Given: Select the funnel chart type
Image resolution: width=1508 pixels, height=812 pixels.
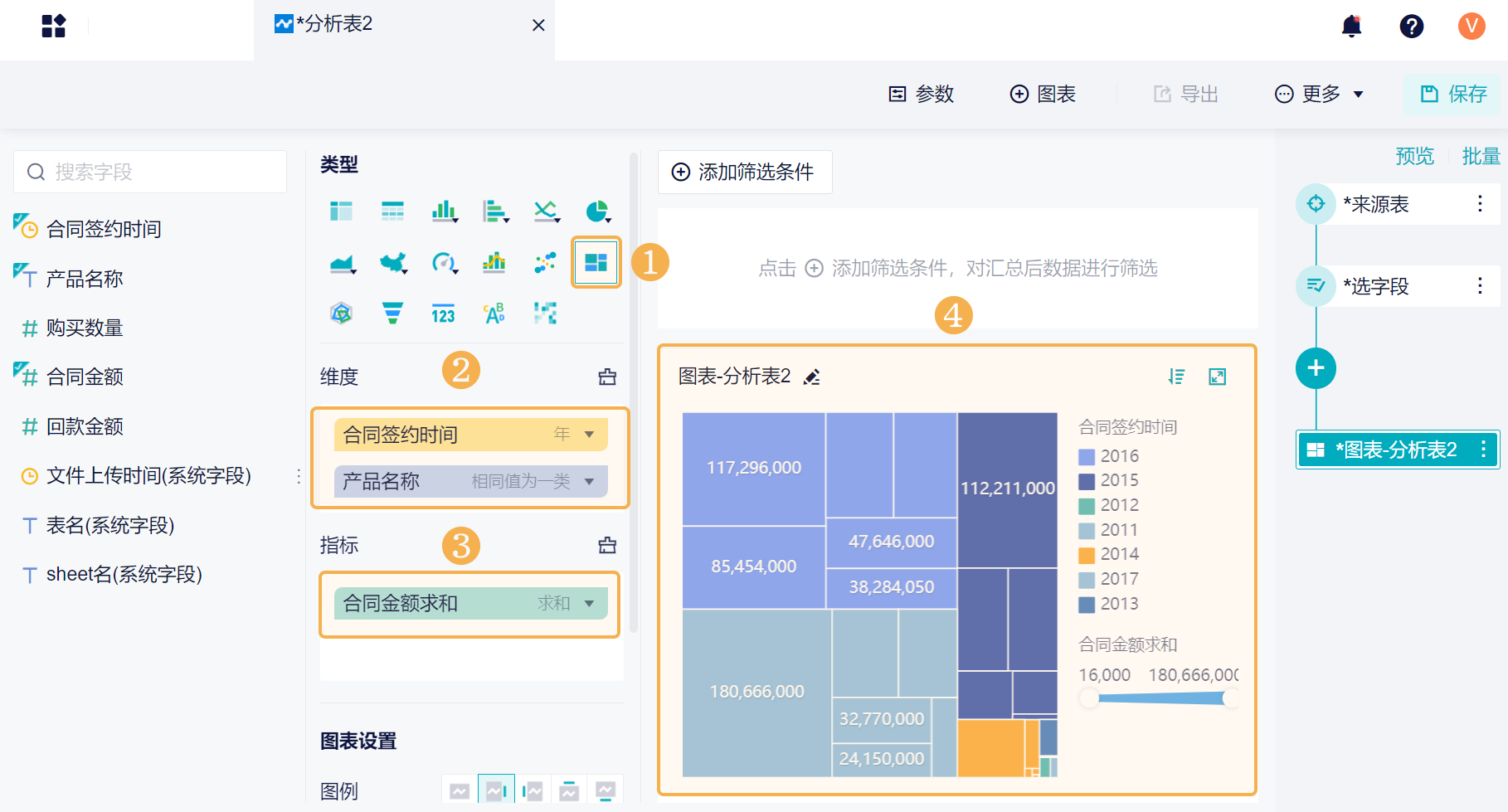Looking at the screenshot, I should [x=392, y=314].
